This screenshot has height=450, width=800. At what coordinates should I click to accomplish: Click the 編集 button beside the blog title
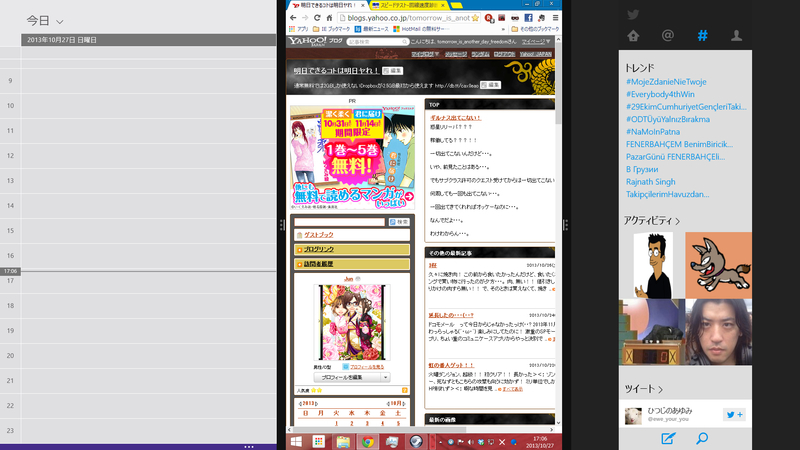393,71
